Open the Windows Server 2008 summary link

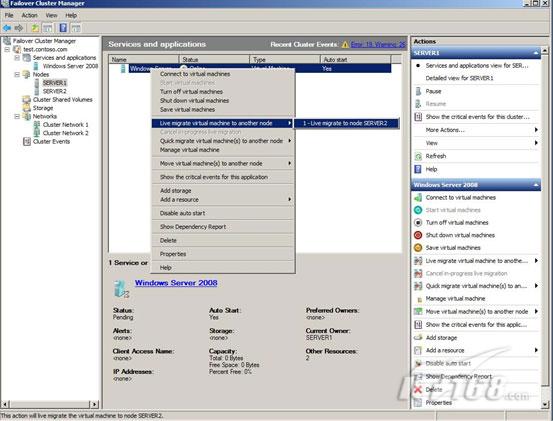(176, 283)
